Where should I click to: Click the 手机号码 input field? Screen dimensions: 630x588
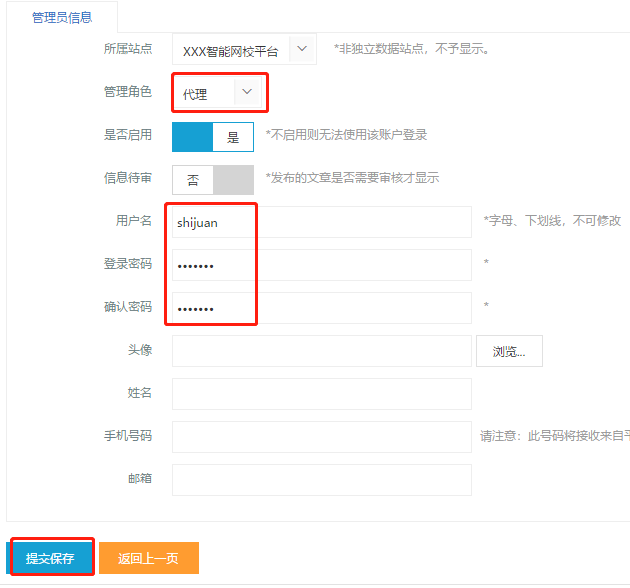click(x=320, y=437)
